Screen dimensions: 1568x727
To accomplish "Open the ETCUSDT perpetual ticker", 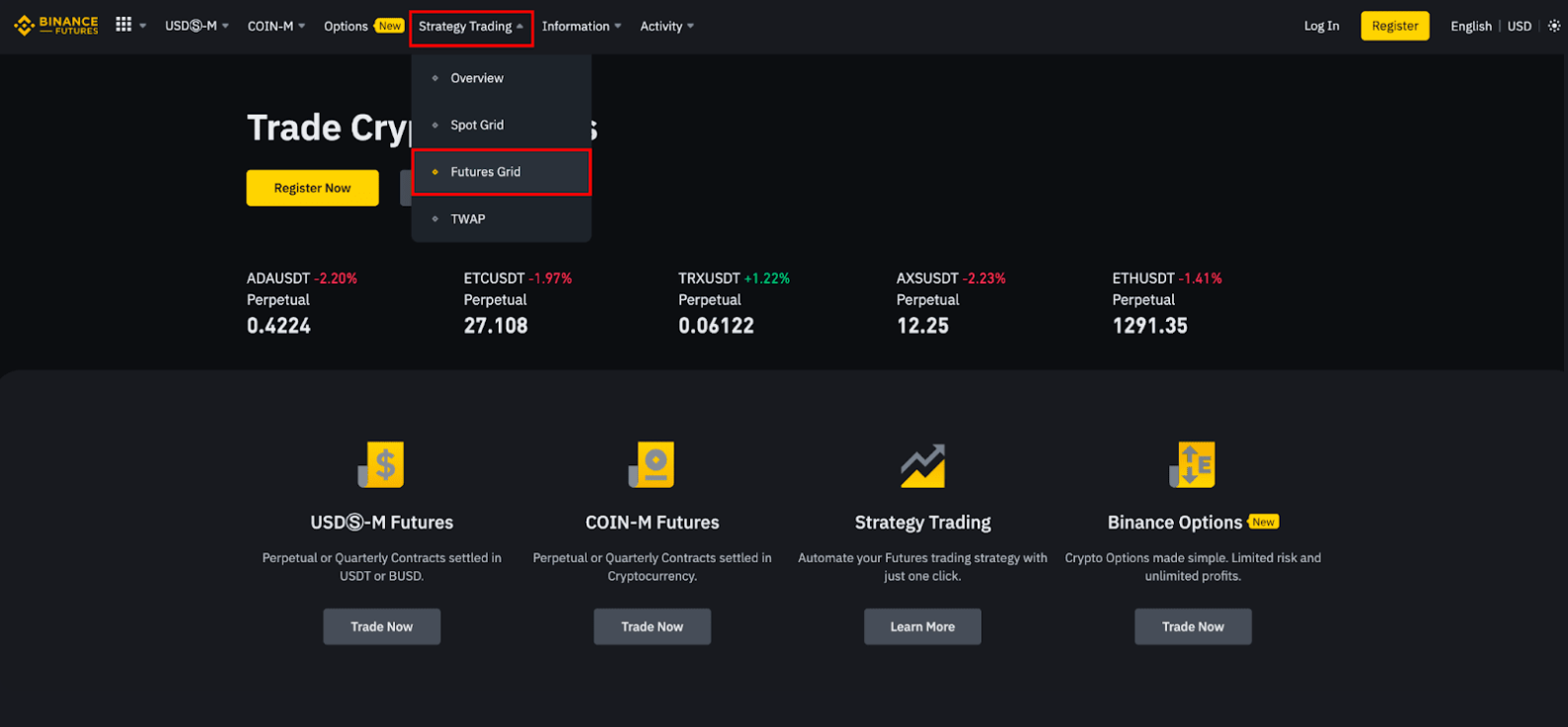I will coord(517,302).
